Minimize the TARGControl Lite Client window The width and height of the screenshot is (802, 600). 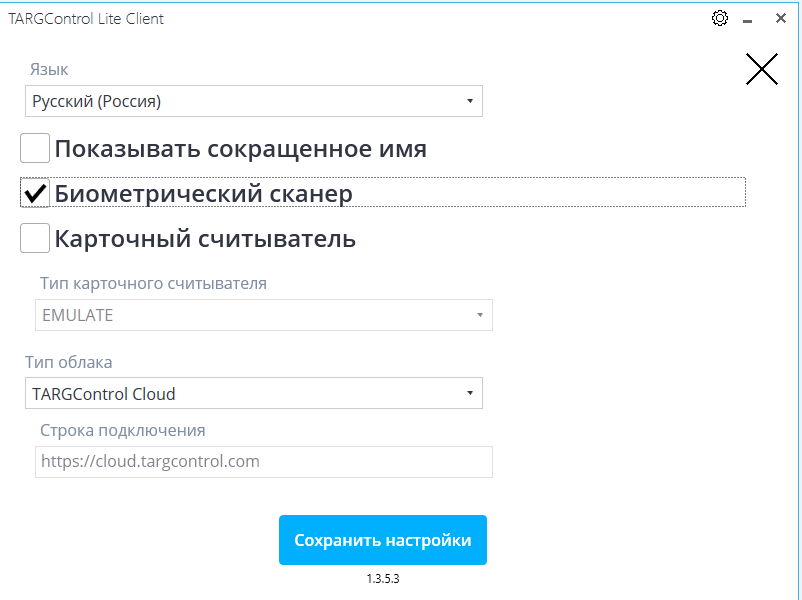click(747, 19)
